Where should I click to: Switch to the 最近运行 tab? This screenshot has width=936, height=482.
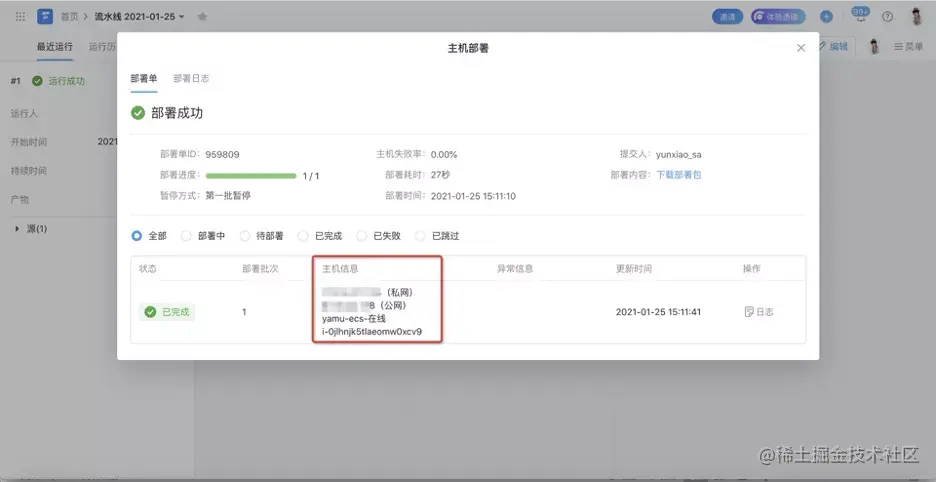[x=54, y=47]
